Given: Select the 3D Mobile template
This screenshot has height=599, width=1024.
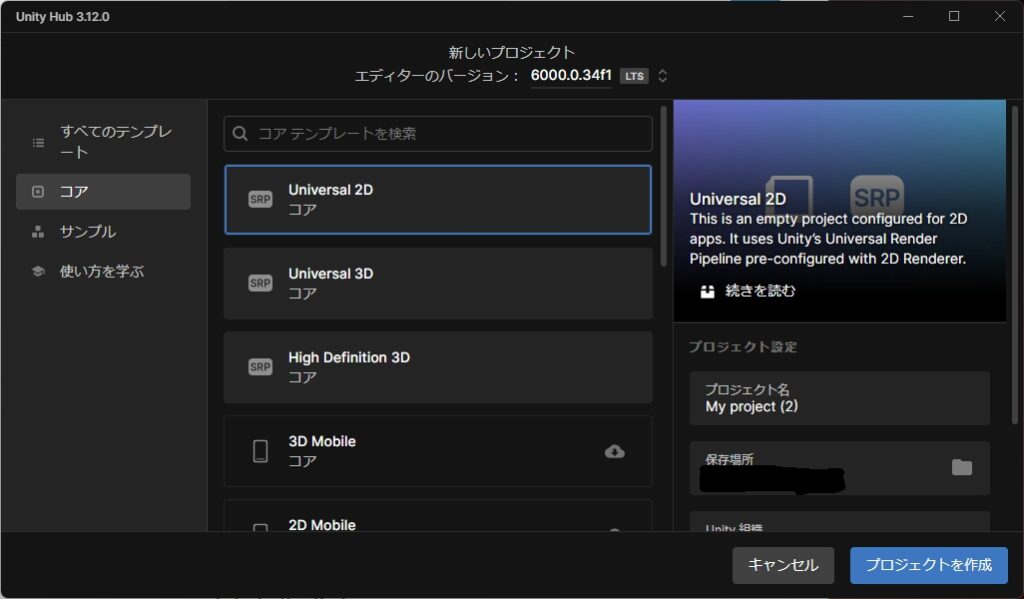Looking at the screenshot, I should tap(438, 451).
